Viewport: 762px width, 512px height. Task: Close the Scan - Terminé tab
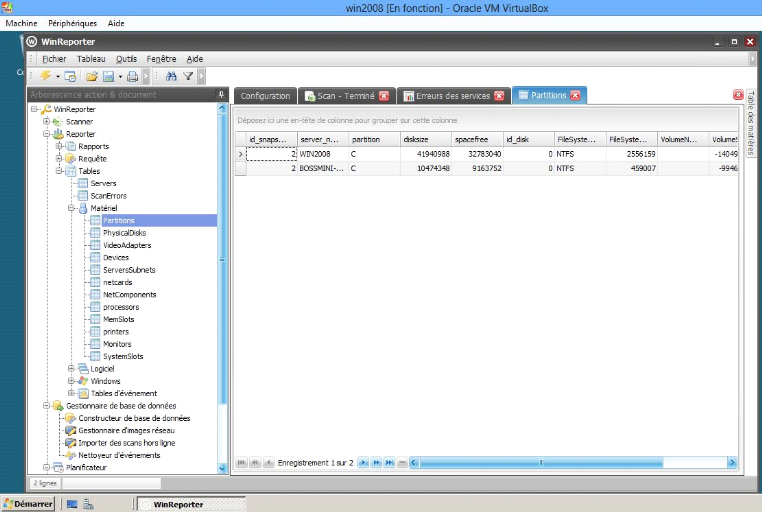383,96
